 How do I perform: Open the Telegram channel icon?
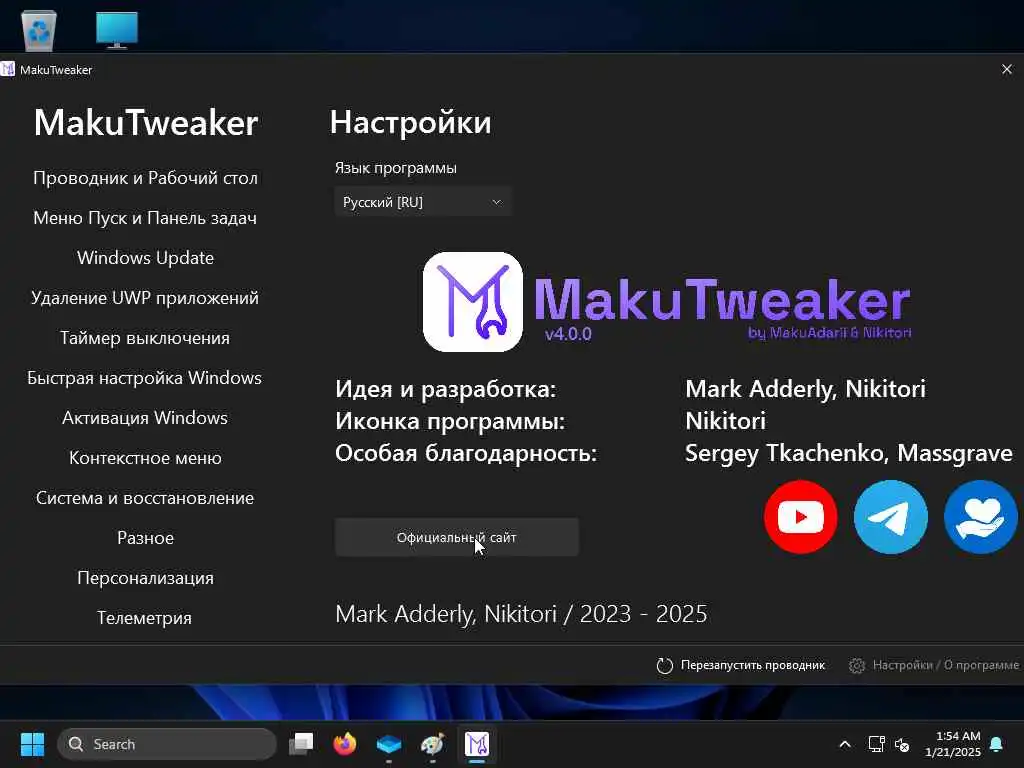point(891,517)
